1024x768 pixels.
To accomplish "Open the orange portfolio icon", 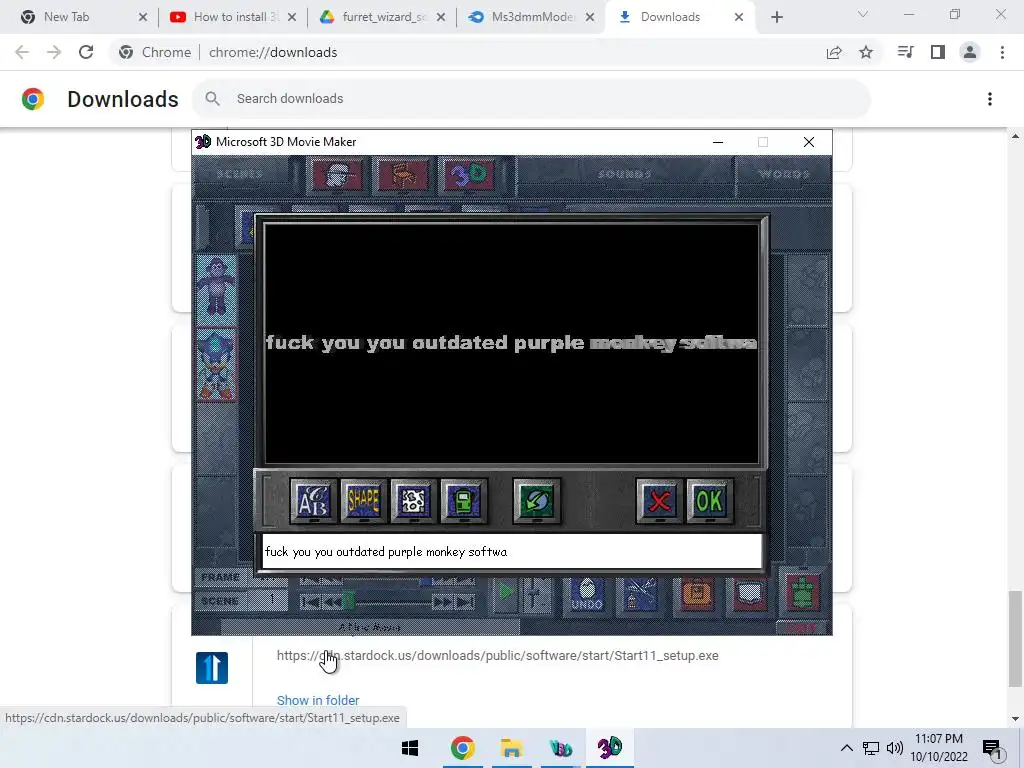I will [x=696, y=594].
